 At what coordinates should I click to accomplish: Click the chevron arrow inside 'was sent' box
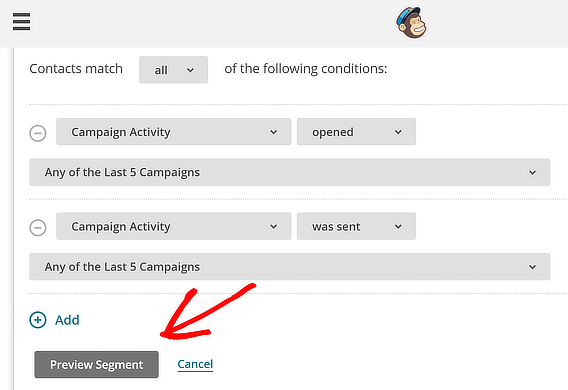pos(398,227)
